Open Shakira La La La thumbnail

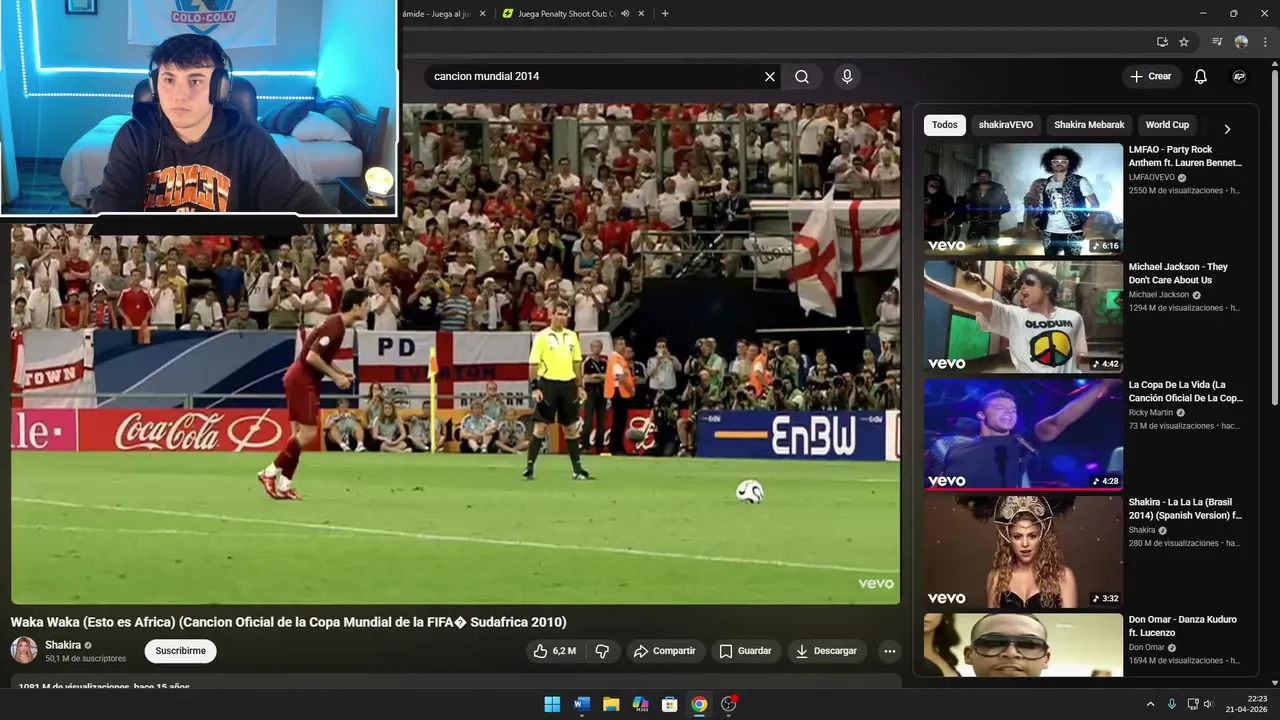point(1023,552)
